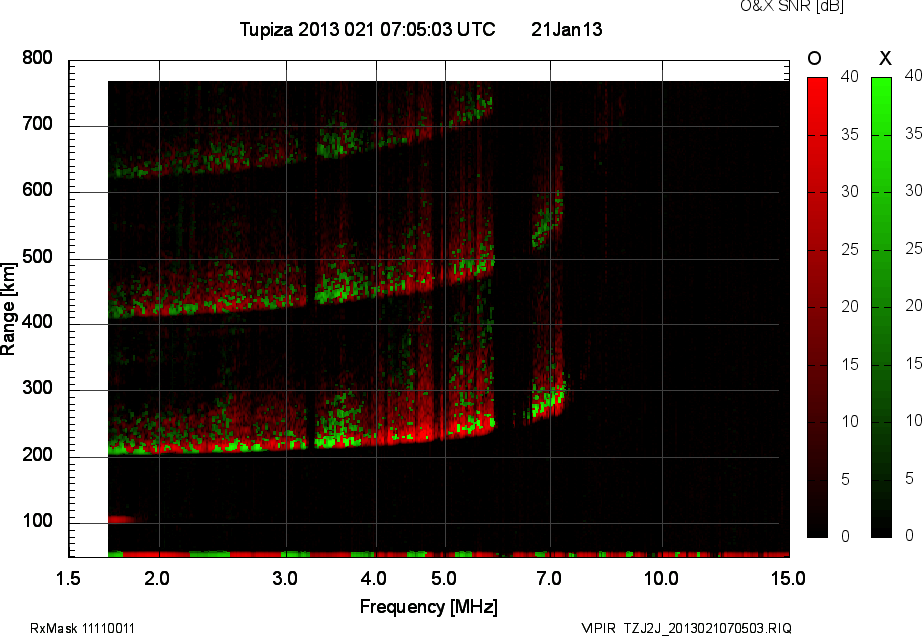Image resolution: width=922 pixels, height=636 pixels.
Task: Click the red E-layer echo near 100 km
Action: (x=122, y=520)
